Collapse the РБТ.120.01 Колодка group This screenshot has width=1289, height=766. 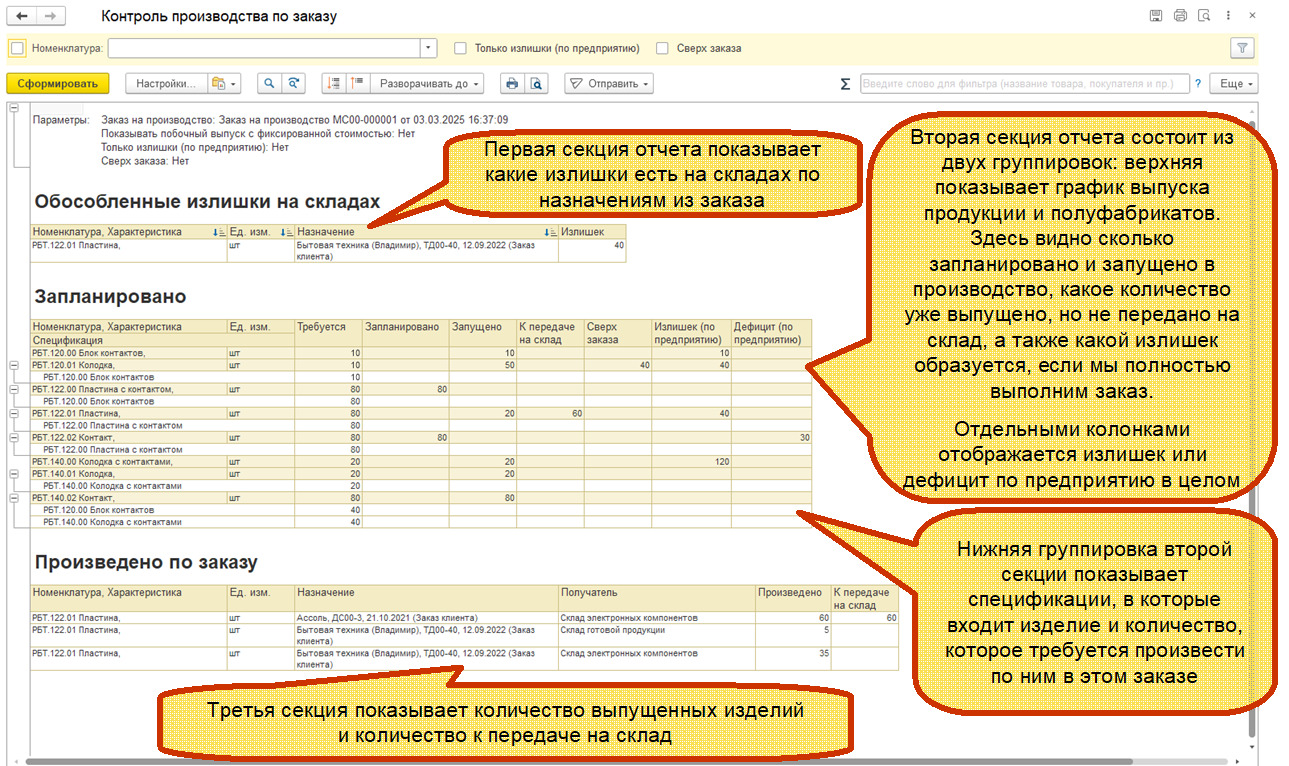click(x=13, y=366)
